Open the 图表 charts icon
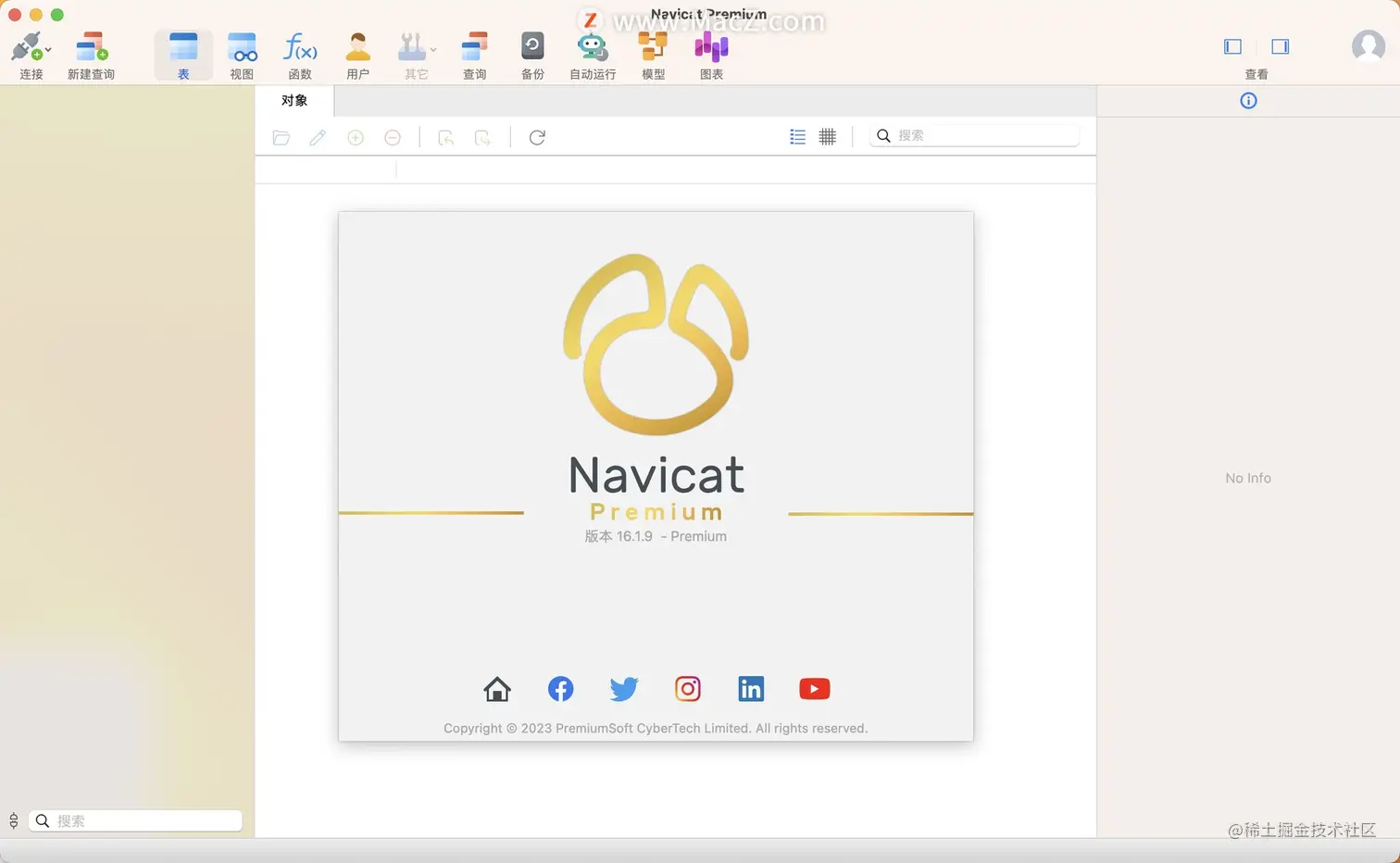 pos(711,46)
